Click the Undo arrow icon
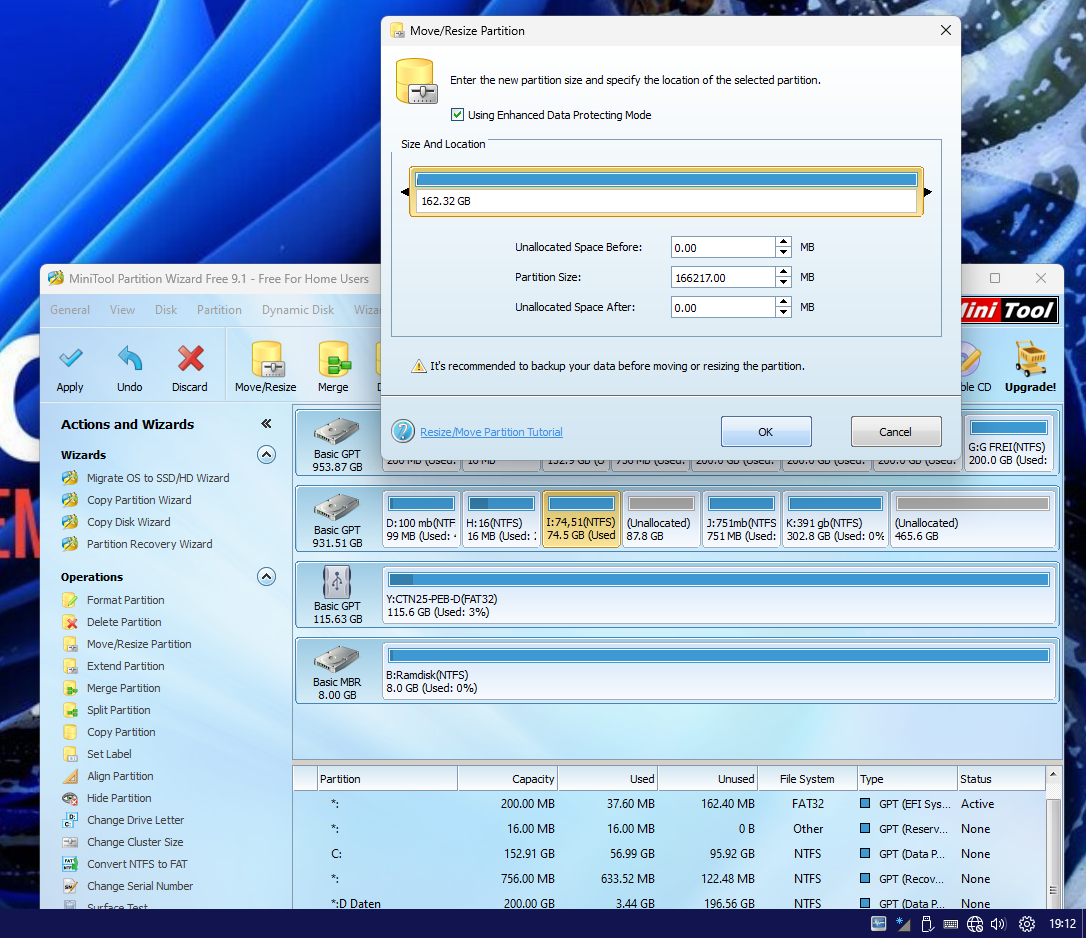Screen dimensions: 1086x938 pyautogui.click(x=130, y=358)
